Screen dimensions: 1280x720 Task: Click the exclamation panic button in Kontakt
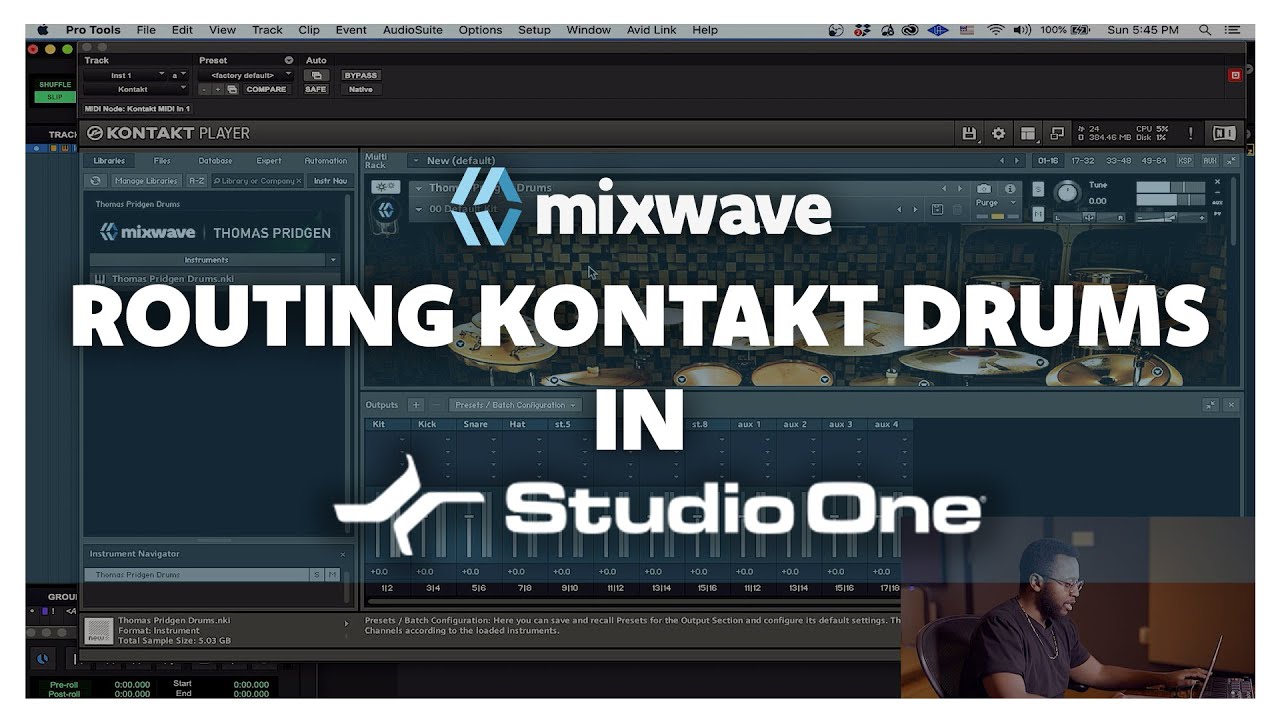coord(1190,133)
